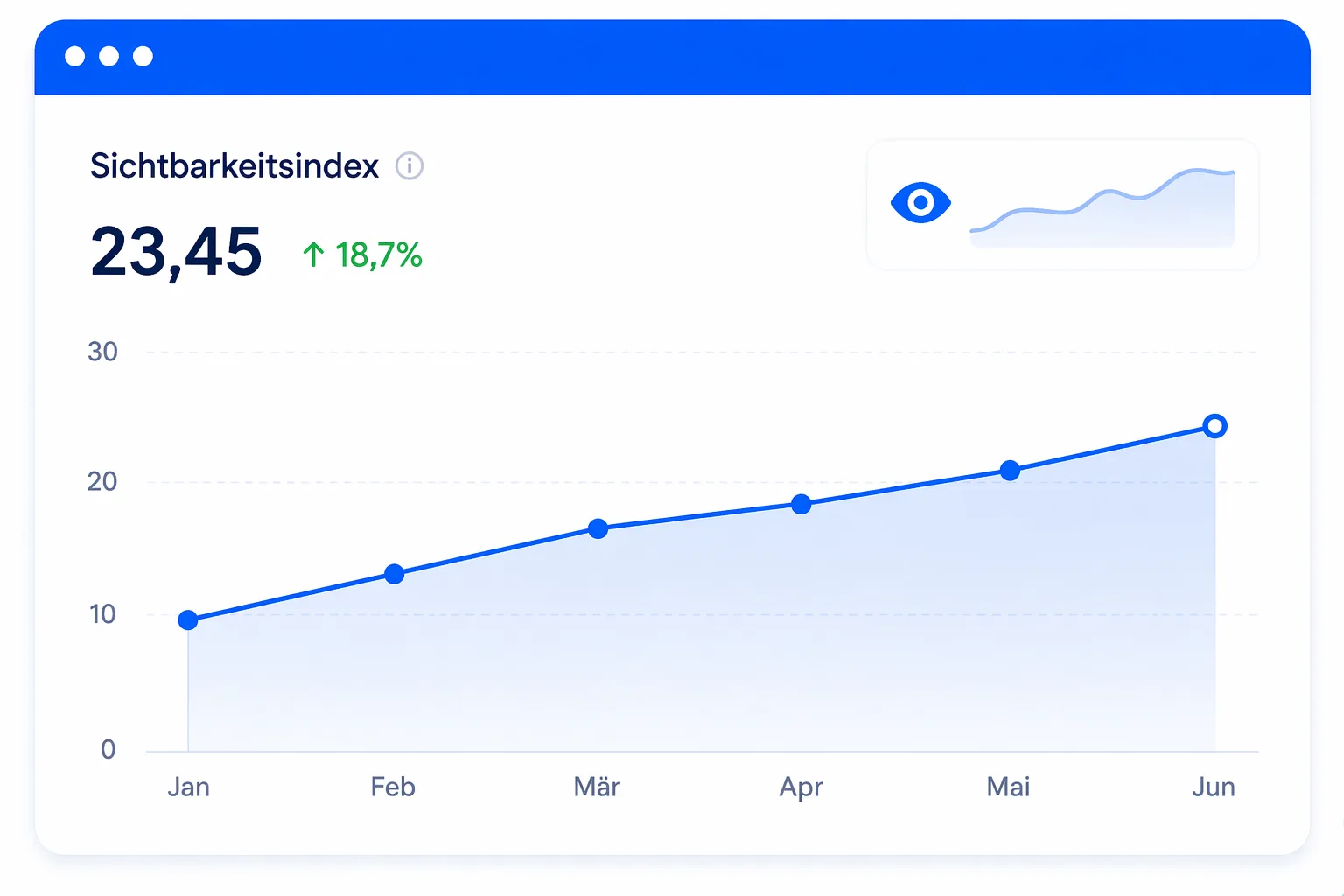Click the 30 y-axis label
The height and width of the screenshot is (896, 1344).
(102, 352)
